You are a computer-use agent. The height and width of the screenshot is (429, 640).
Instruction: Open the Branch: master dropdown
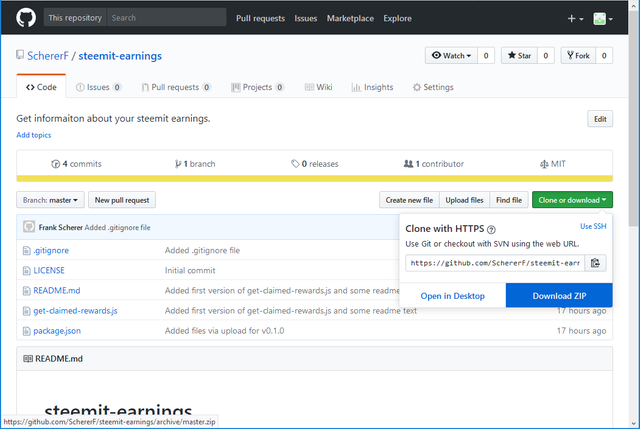tap(50, 200)
